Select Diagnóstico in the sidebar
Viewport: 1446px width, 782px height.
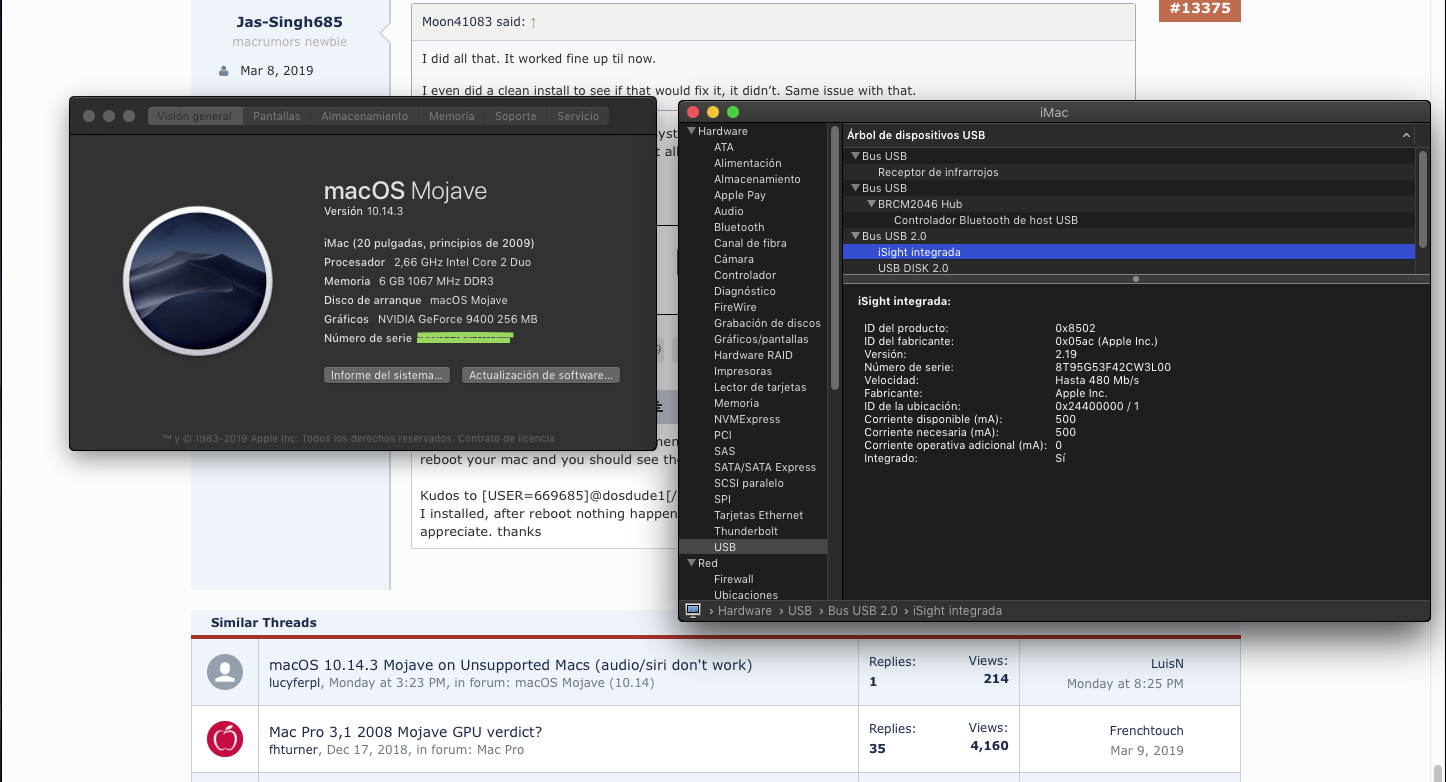point(745,291)
